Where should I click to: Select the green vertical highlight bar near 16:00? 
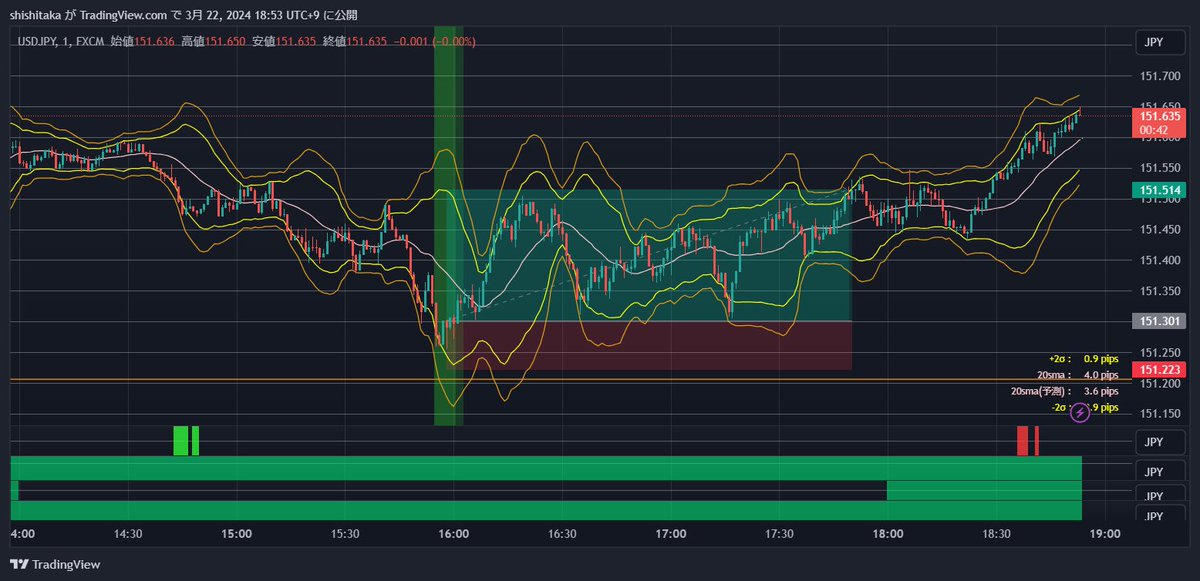448,226
